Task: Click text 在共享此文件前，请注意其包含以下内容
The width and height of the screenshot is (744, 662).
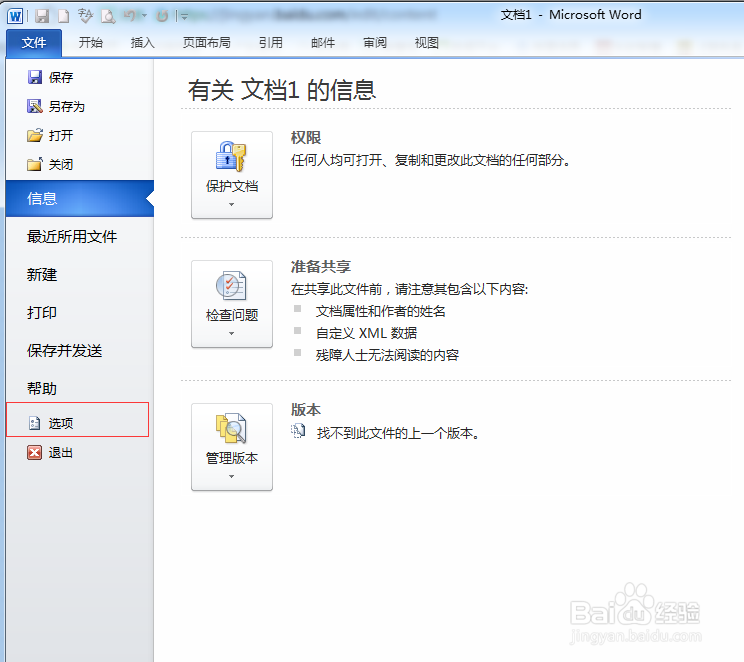Action: pyautogui.click(x=409, y=289)
